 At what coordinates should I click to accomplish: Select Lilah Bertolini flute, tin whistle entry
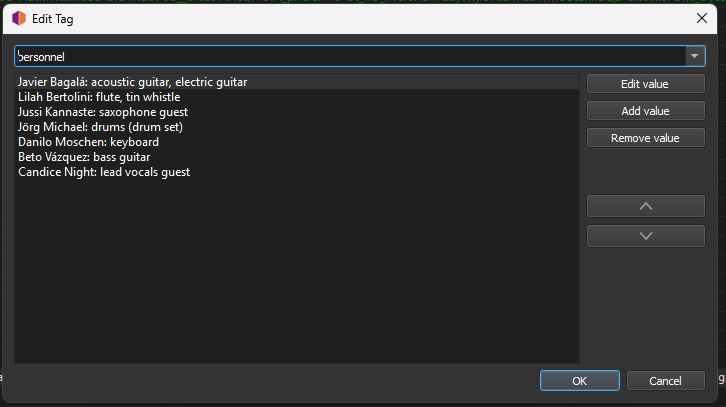tap(99, 97)
